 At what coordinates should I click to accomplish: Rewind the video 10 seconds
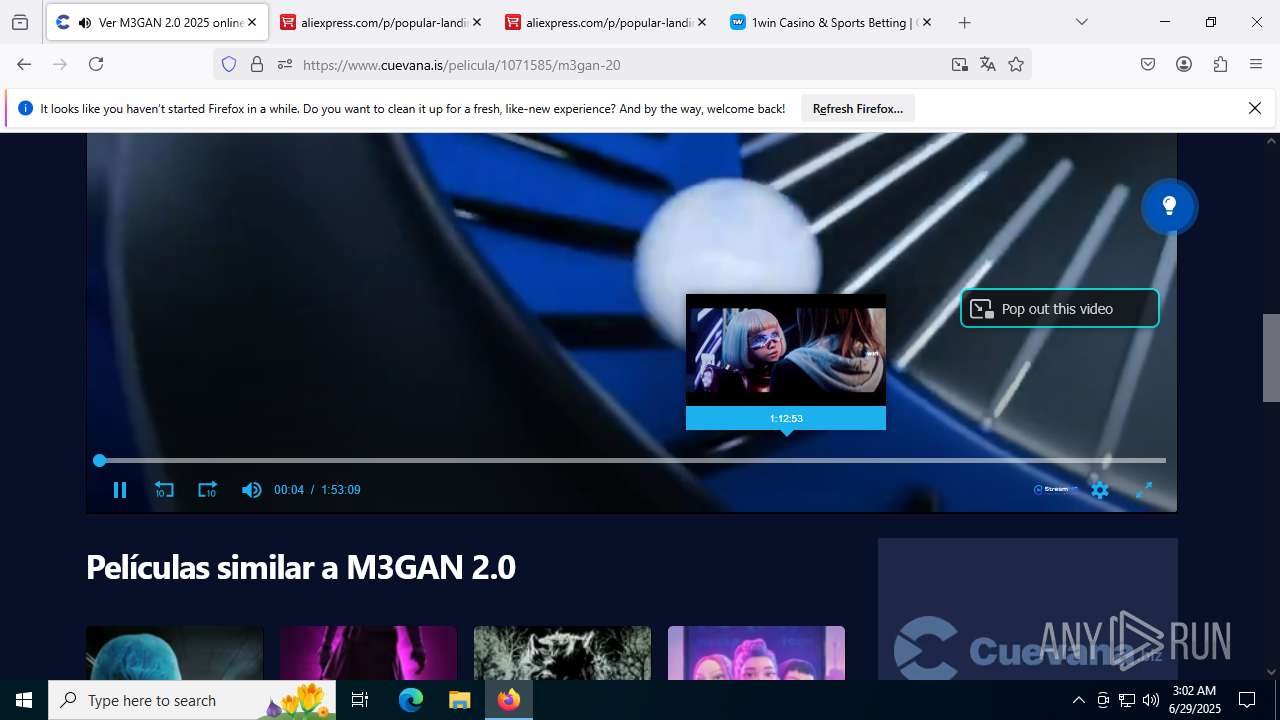164,490
